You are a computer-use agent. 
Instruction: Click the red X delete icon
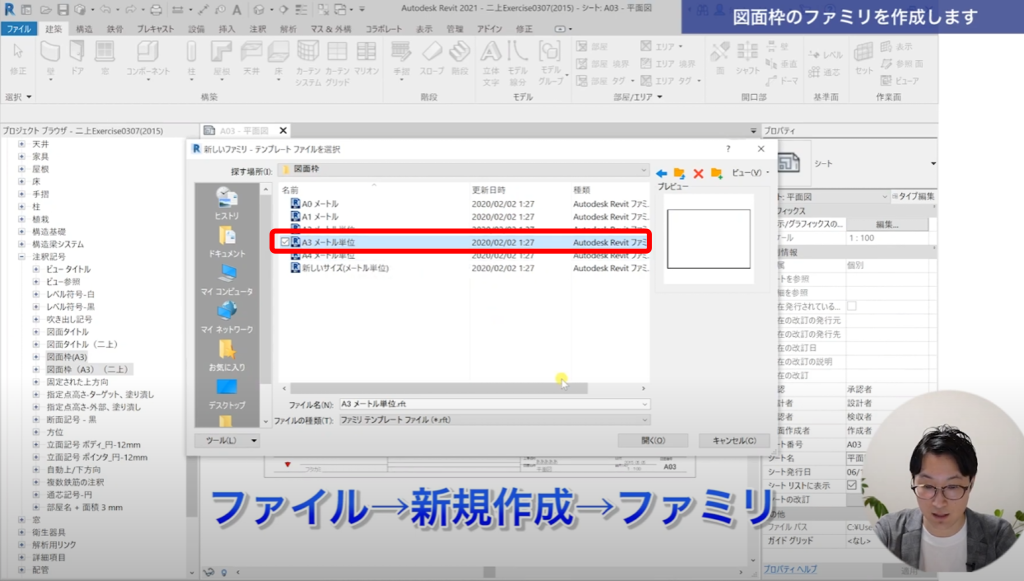[x=698, y=173]
